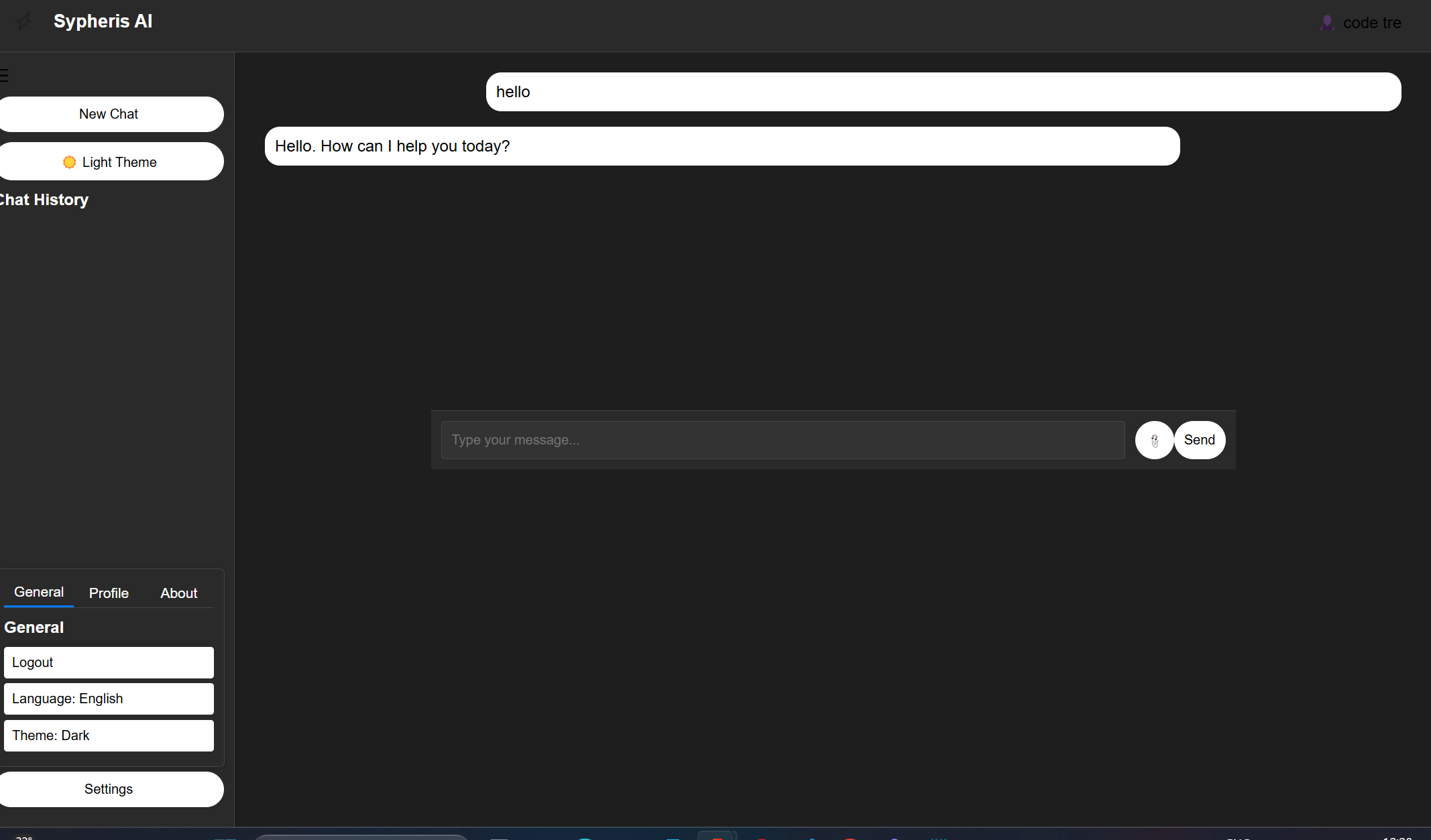Click the user avatar icon

(1326, 23)
